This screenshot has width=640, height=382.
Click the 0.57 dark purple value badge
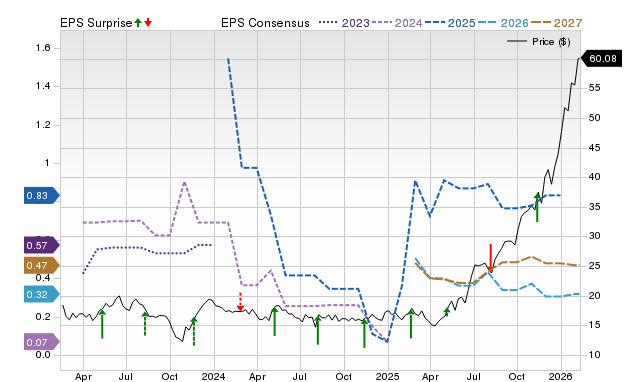[42, 246]
